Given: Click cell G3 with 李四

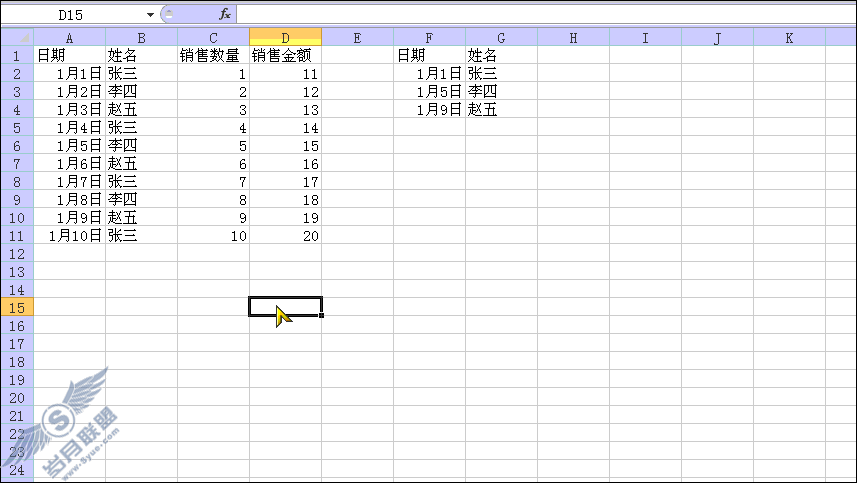Looking at the screenshot, I should pyautogui.click(x=502, y=91).
